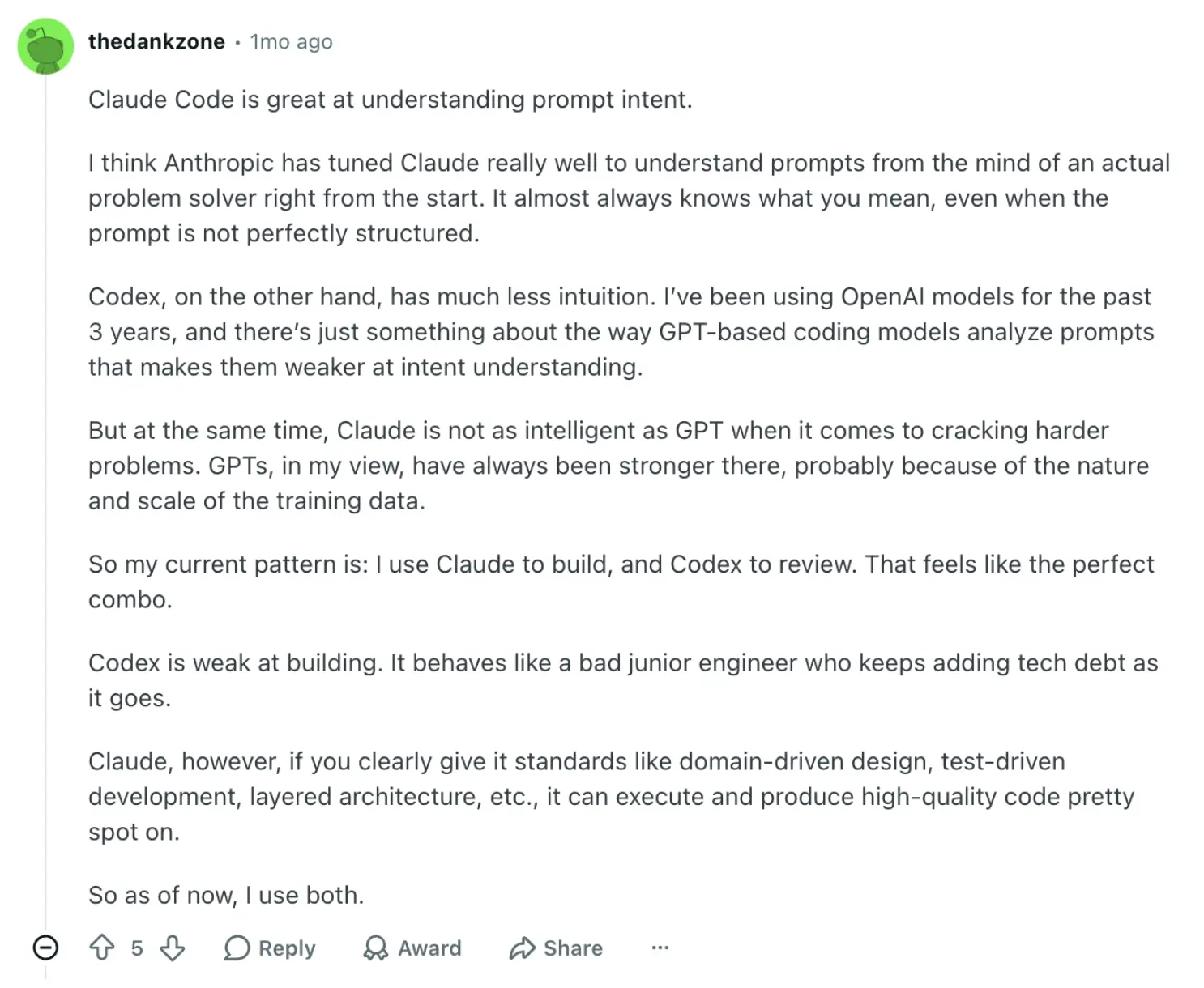Screen dimensions: 1204x988
Task: Open thedankzone's profile
Action: [156, 41]
